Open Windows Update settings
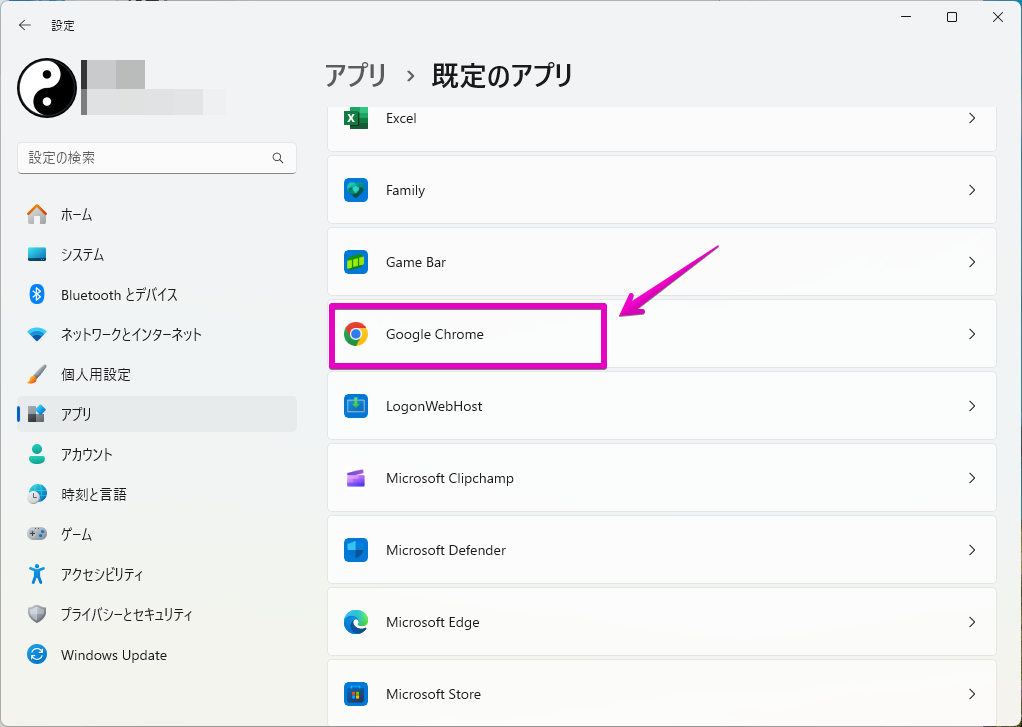1022x727 pixels. tap(156, 655)
